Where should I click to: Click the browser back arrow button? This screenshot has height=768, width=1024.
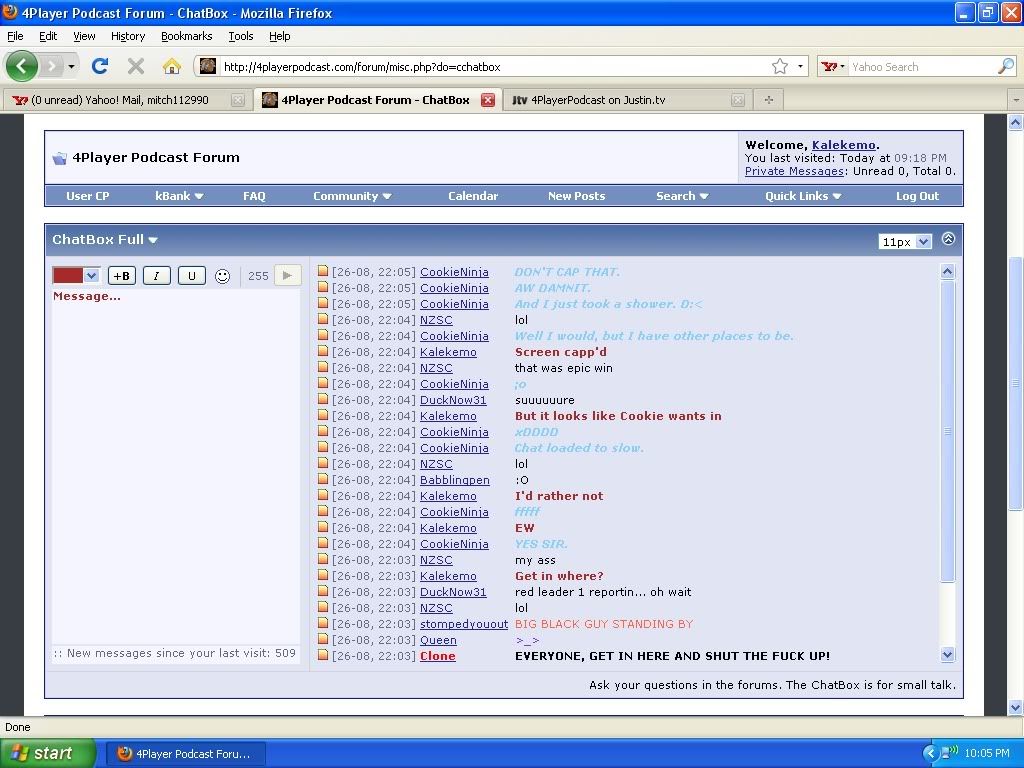[x=22, y=66]
